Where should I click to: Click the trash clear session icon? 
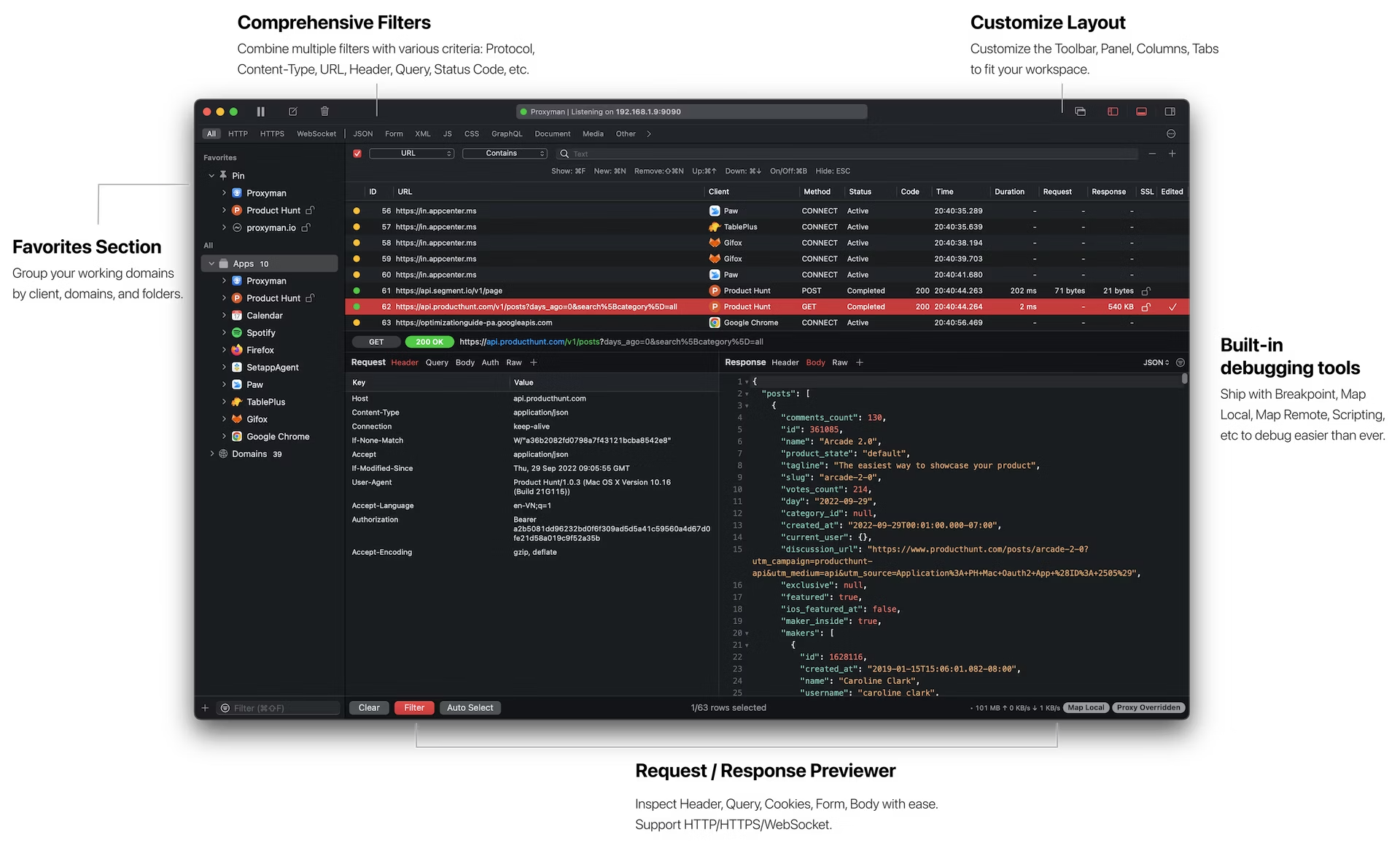tap(324, 112)
